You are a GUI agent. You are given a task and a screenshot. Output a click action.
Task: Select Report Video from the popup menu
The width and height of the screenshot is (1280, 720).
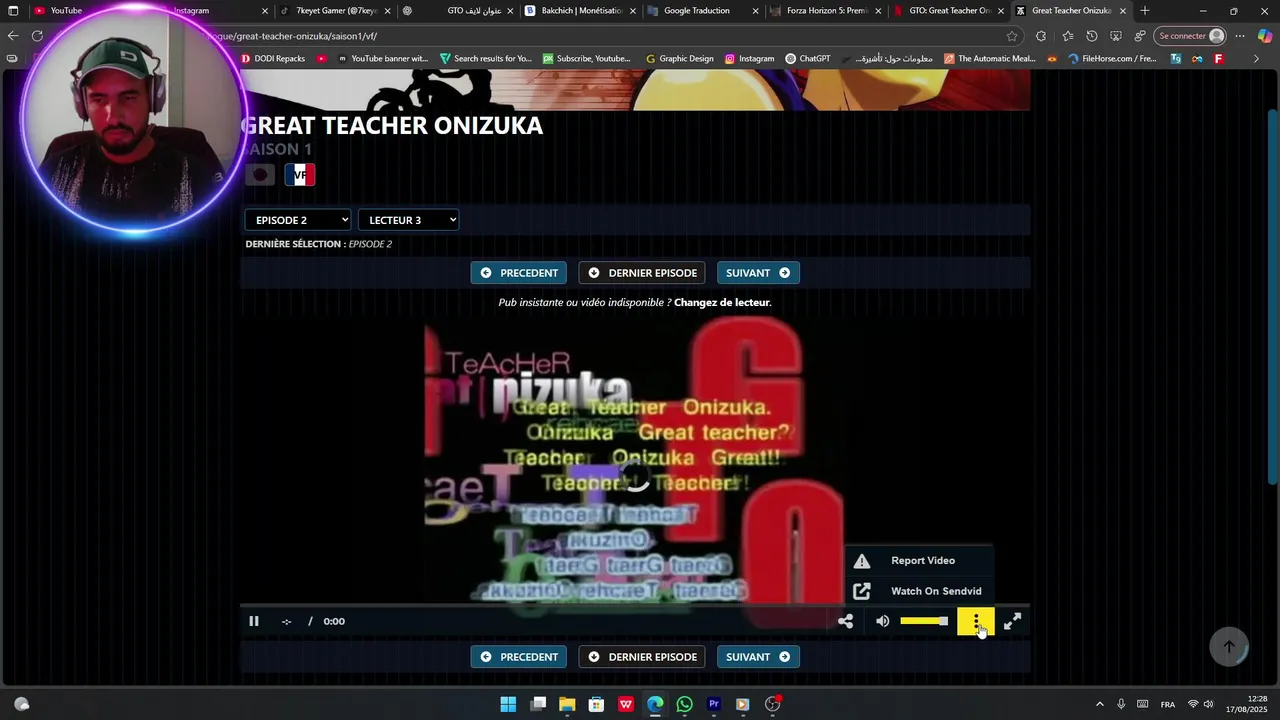[919, 561]
